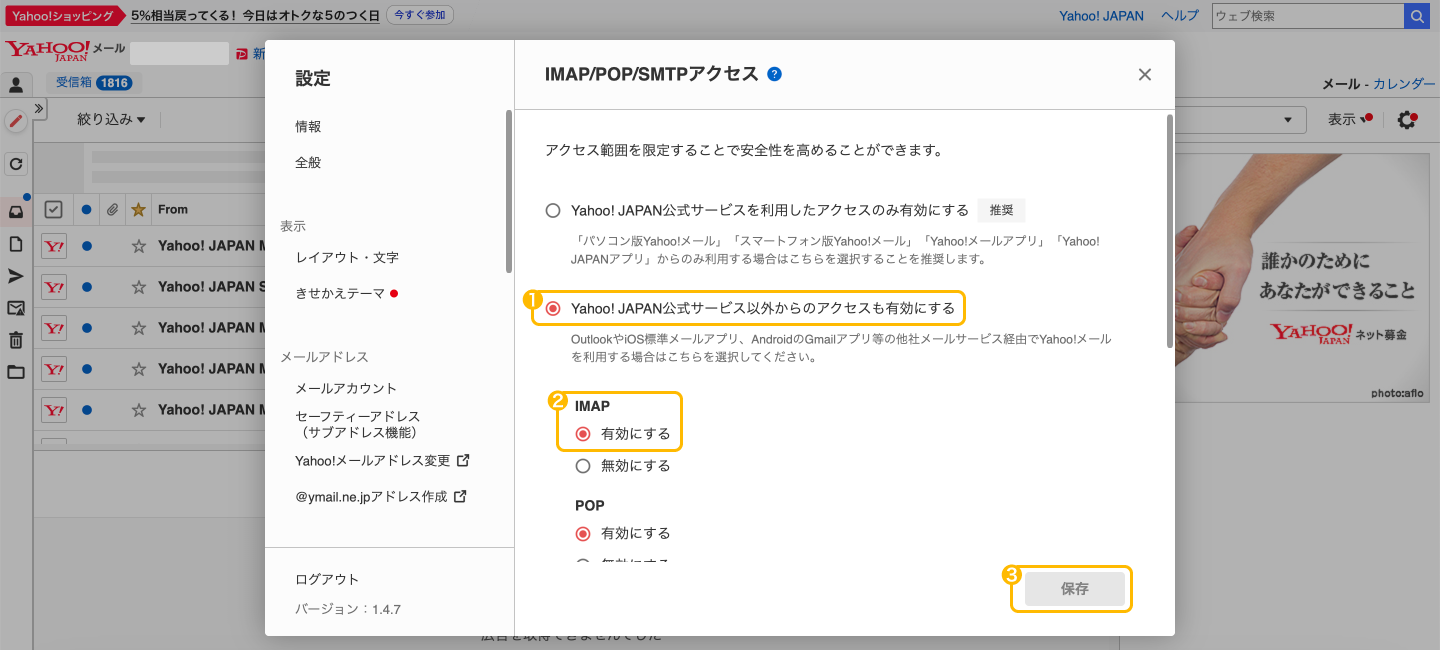Image resolution: width=1440 pixels, height=650 pixels.
Task: Click the PayPay icon near the Yahoo logo
Action: 242,54
